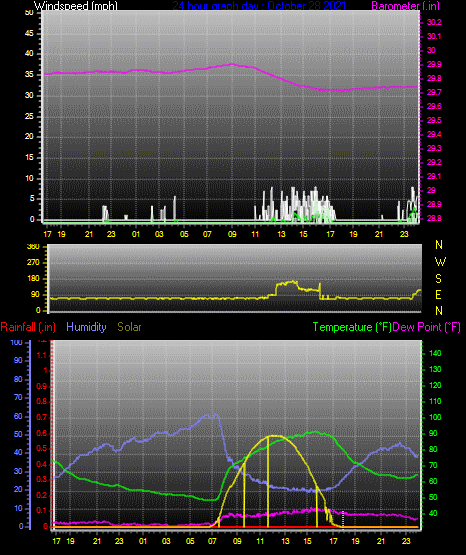Click the 0.7 mark on the rainfall axis

(42, 417)
